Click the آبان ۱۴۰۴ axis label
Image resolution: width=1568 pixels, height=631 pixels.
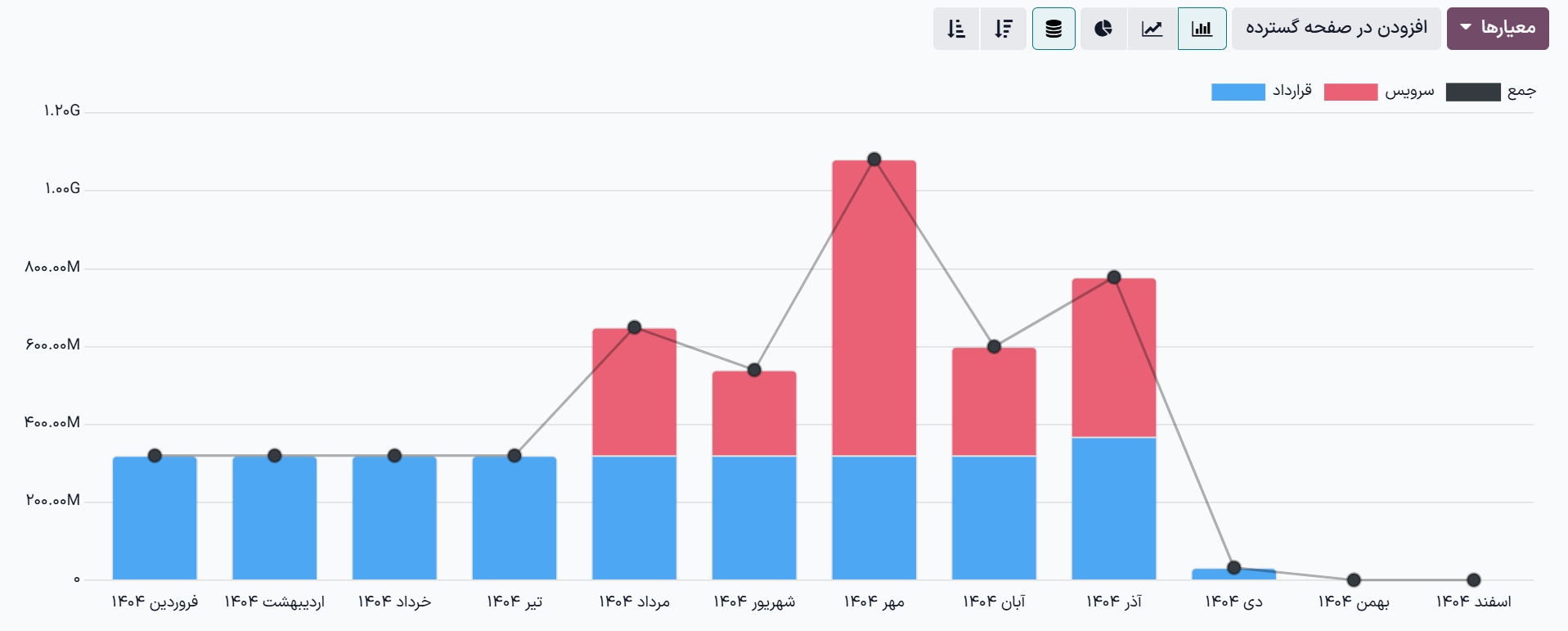coord(994,602)
